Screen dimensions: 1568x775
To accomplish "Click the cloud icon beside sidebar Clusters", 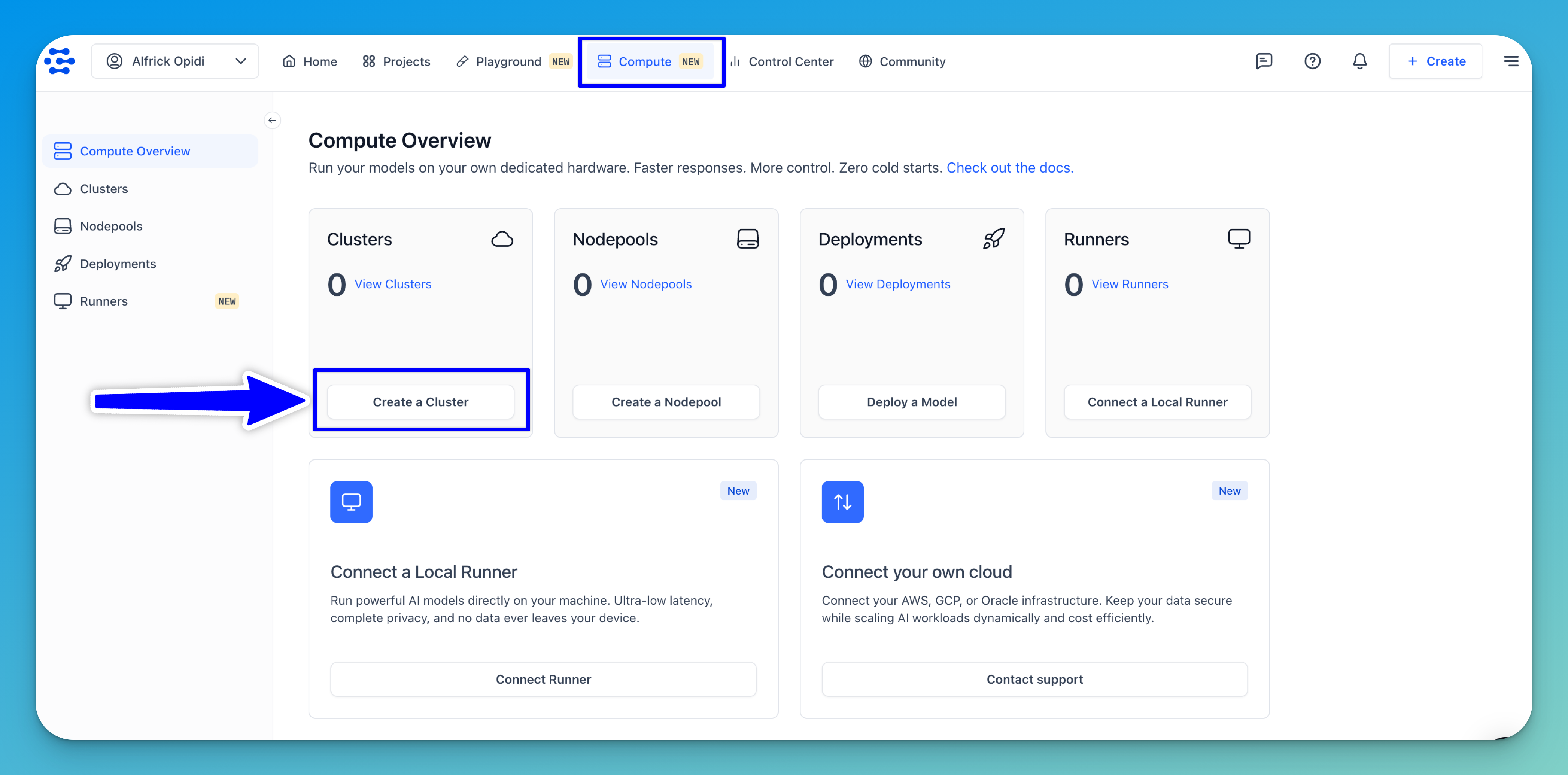I will [63, 189].
